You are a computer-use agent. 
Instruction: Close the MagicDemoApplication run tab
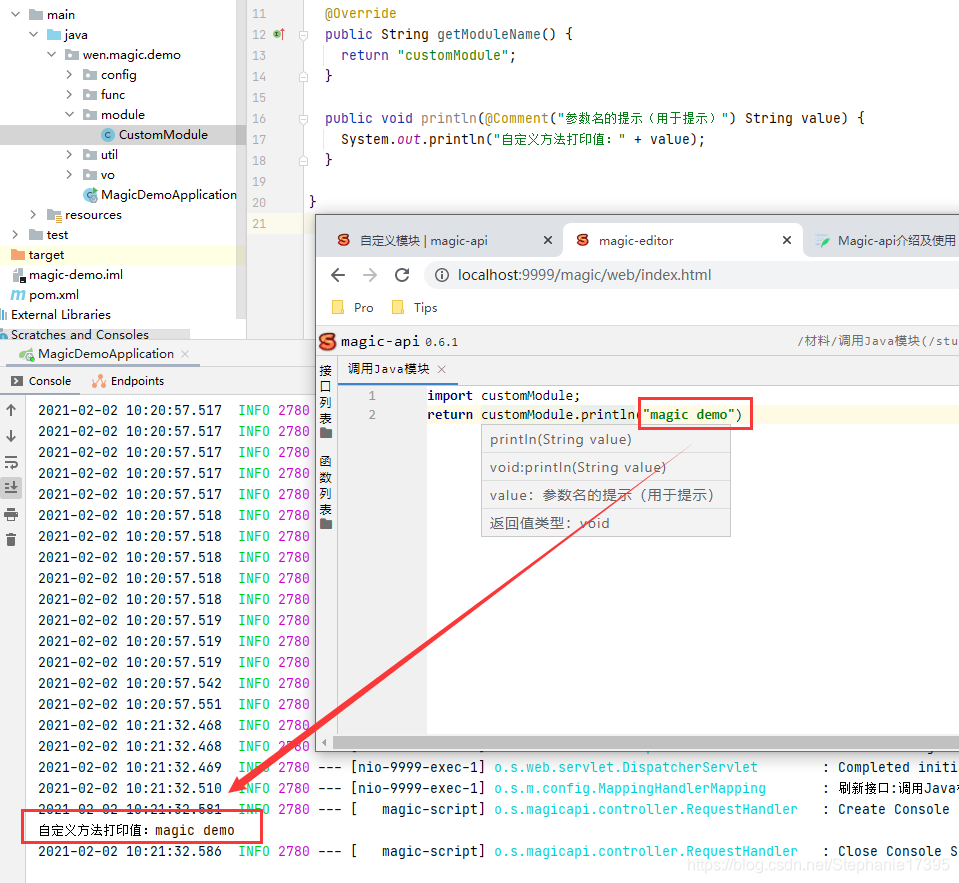tap(185, 354)
